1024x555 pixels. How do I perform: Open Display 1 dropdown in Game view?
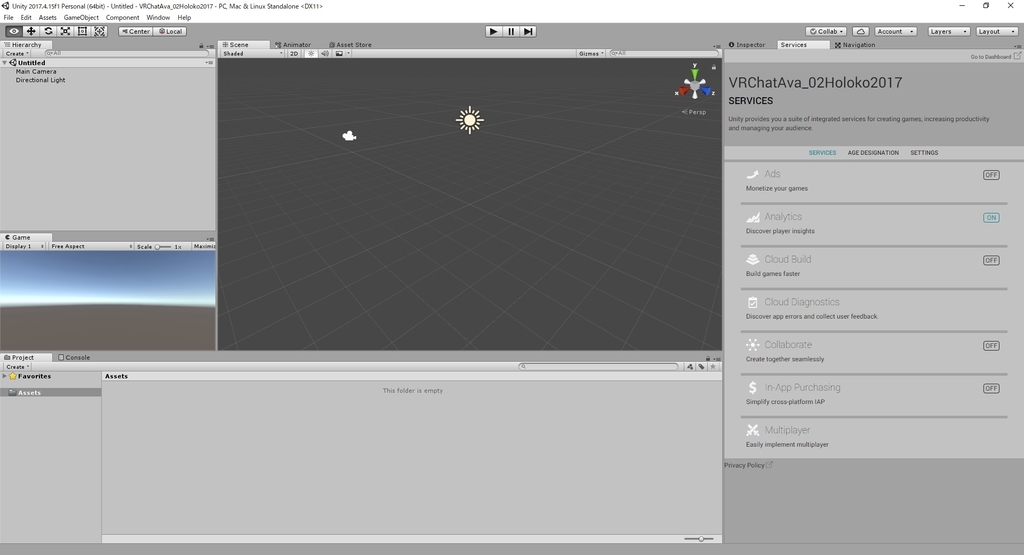(x=24, y=246)
